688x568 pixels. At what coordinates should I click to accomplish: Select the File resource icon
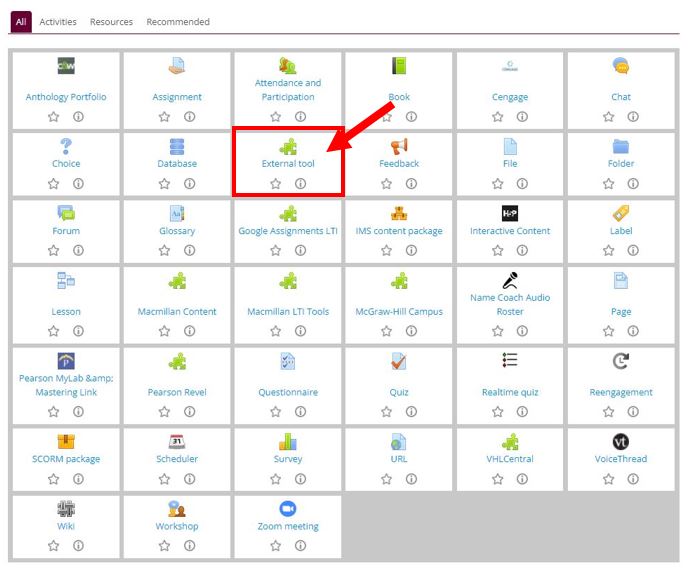click(510, 146)
